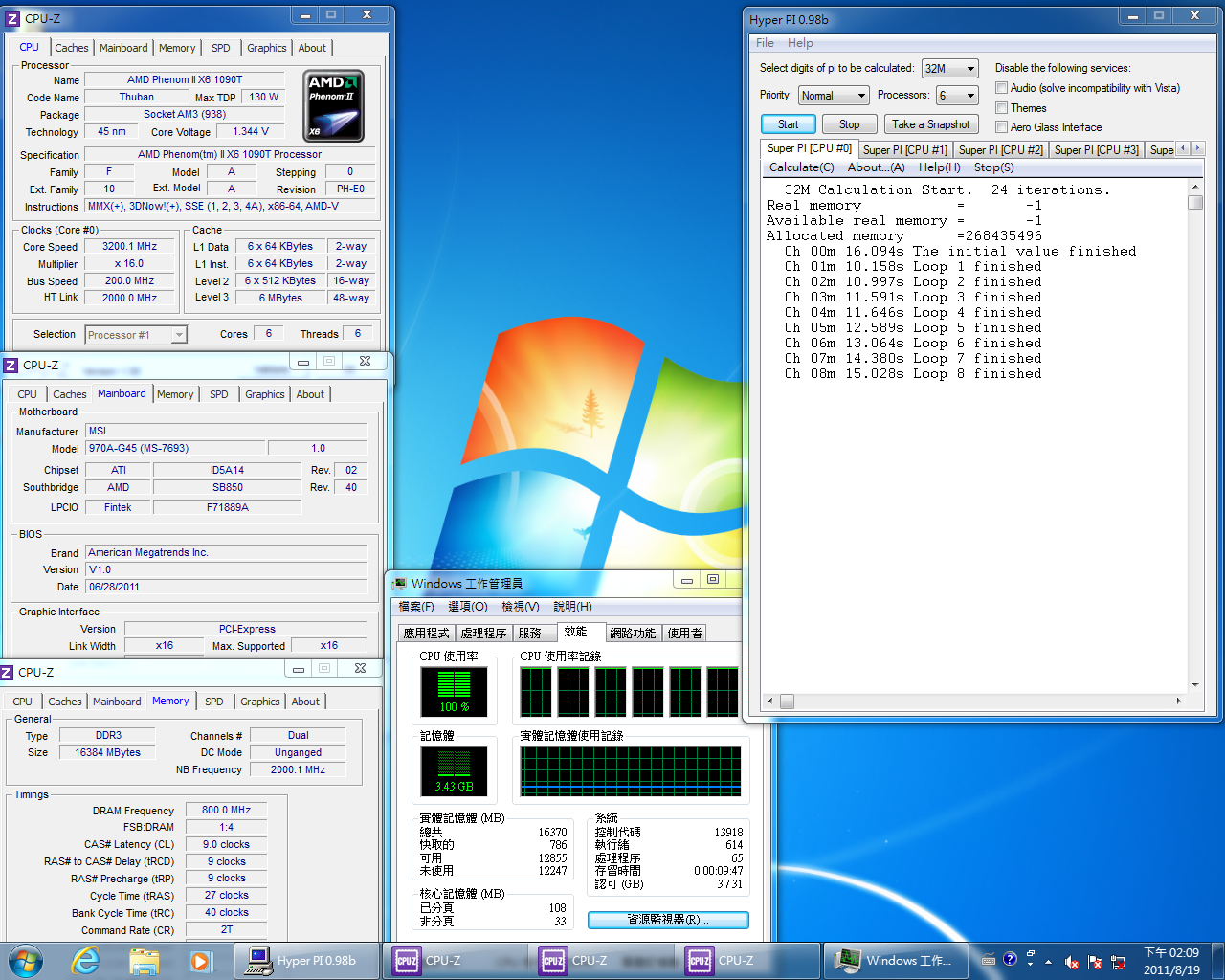This screenshot has height=980, width=1225.
Task: Activate Windows Task Manager taskbar button
Action: (895, 961)
